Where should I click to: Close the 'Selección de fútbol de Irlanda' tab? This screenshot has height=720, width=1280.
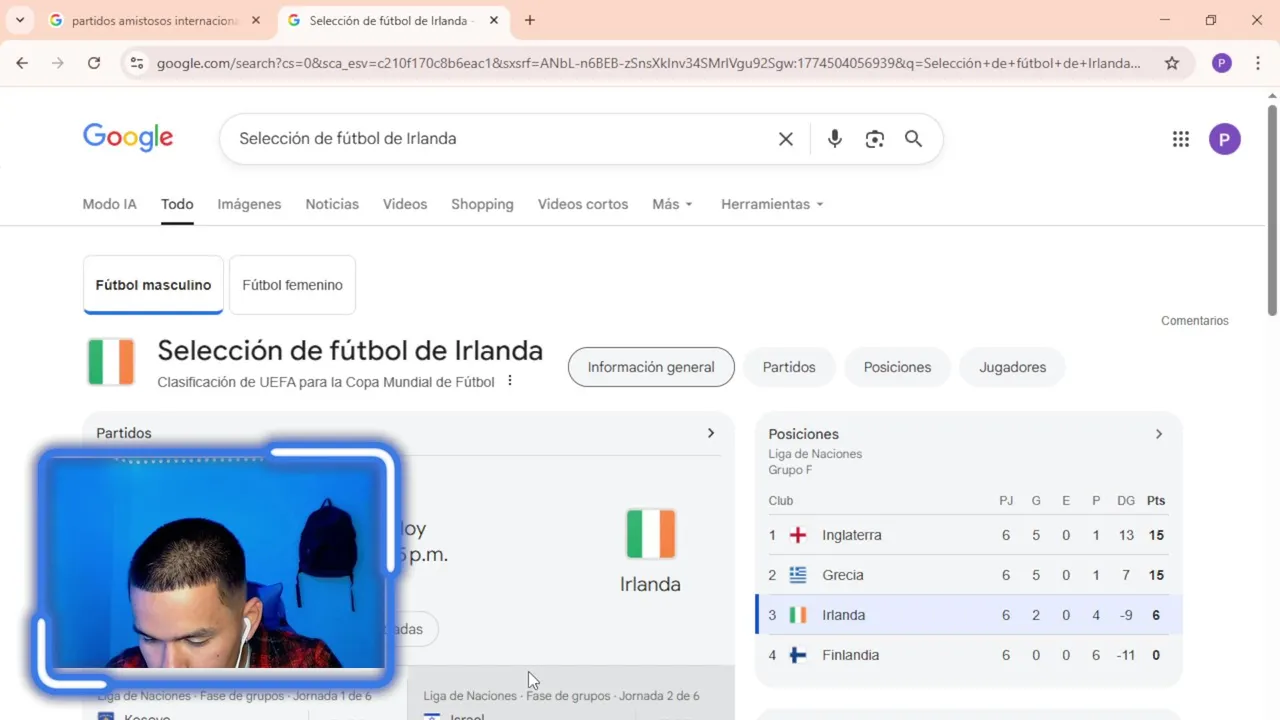pyautogui.click(x=494, y=20)
